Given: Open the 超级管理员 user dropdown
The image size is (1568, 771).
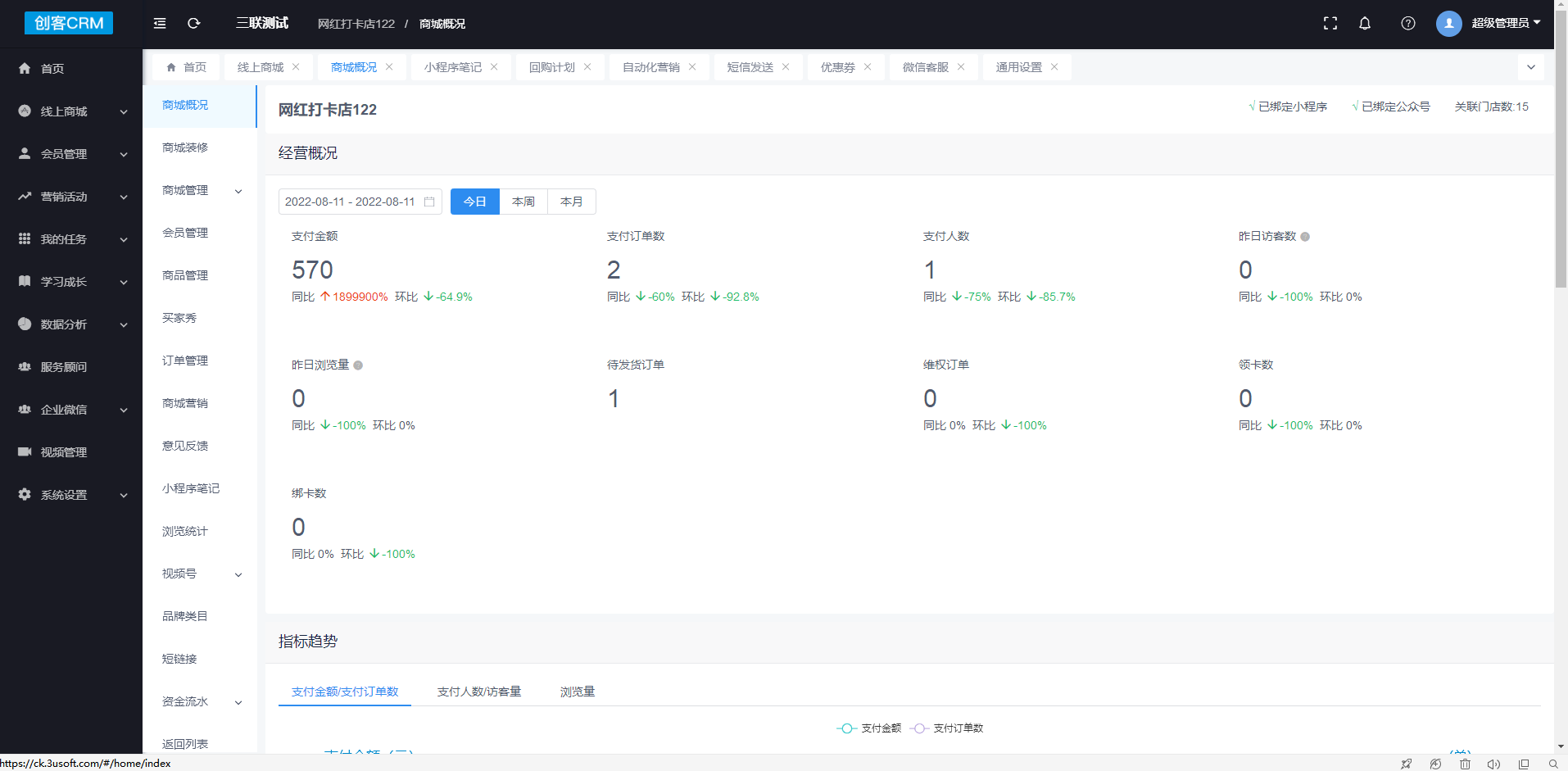Looking at the screenshot, I should tap(1506, 23).
